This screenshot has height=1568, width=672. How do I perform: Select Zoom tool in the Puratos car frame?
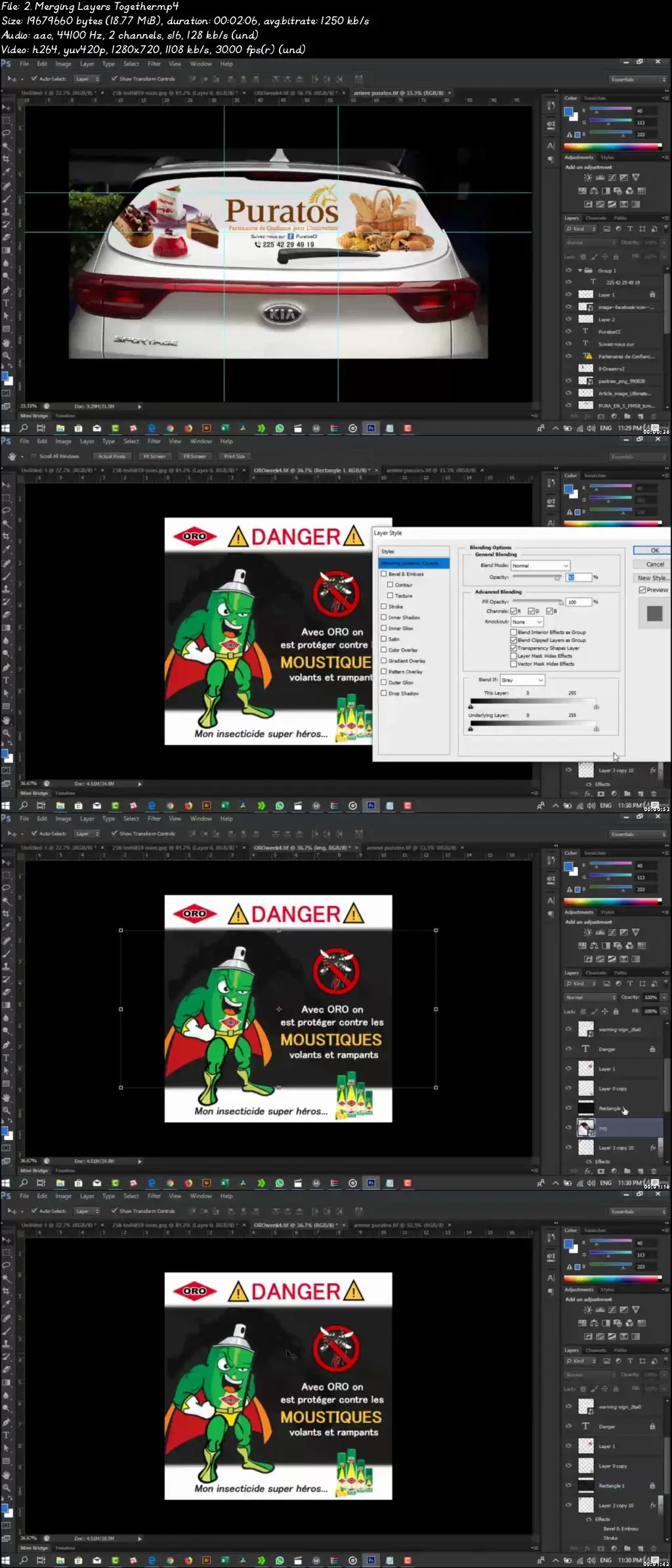tap(7, 355)
